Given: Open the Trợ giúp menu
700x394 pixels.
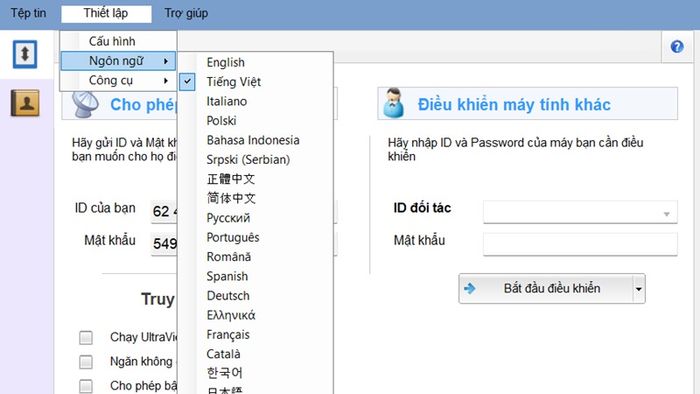Looking at the screenshot, I should pyautogui.click(x=186, y=13).
